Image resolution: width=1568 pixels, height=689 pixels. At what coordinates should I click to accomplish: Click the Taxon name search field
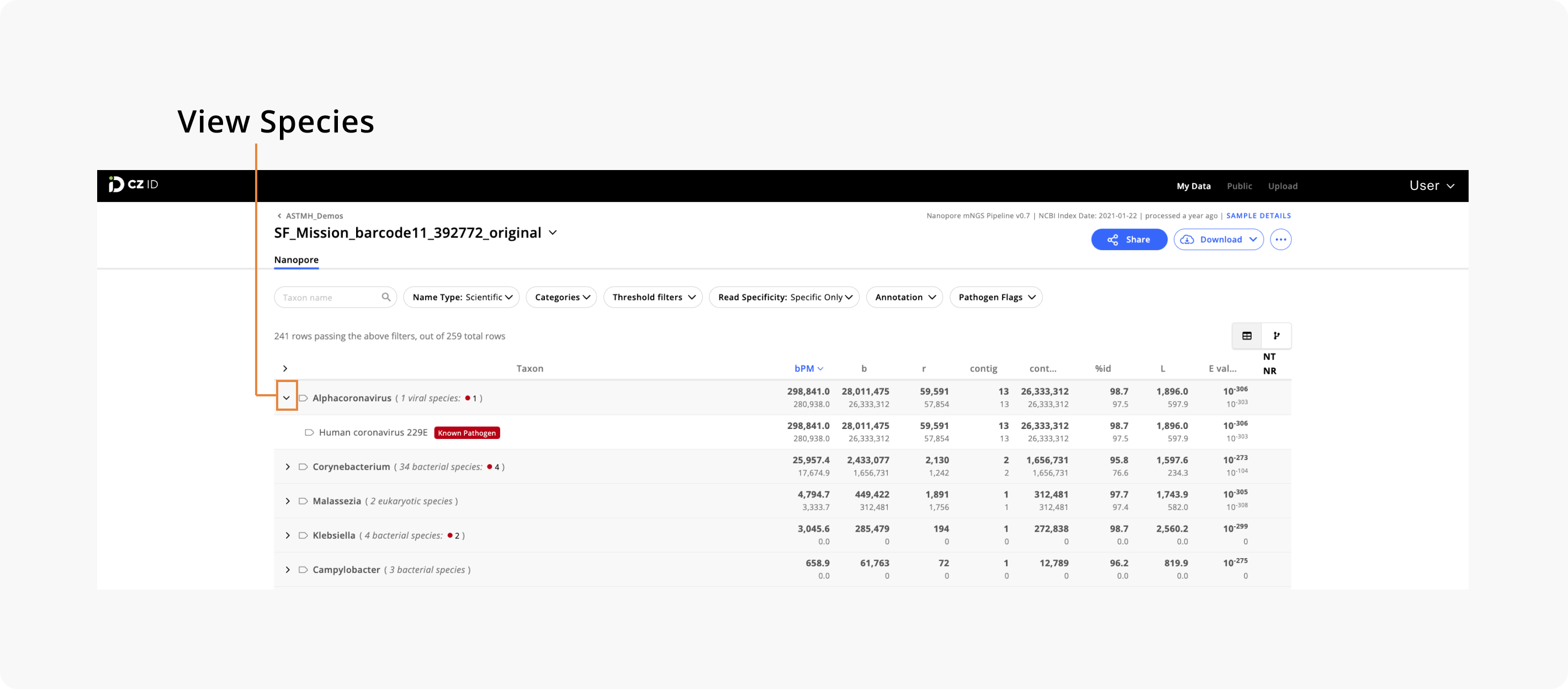(x=335, y=297)
